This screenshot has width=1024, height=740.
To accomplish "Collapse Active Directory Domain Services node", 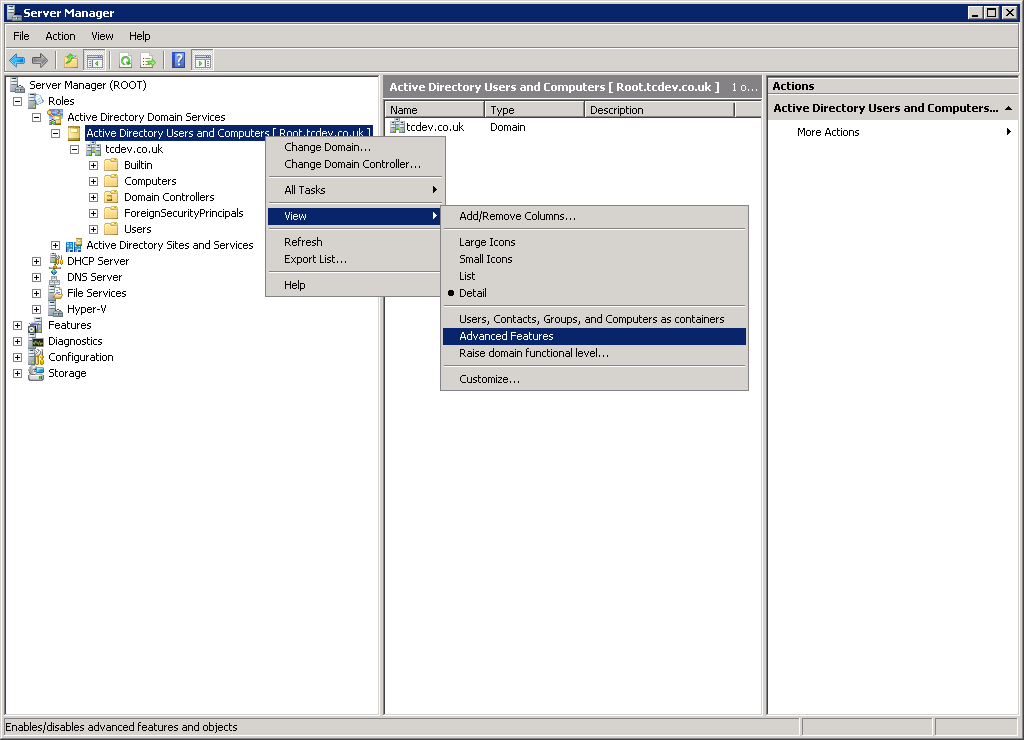I will (37, 118).
